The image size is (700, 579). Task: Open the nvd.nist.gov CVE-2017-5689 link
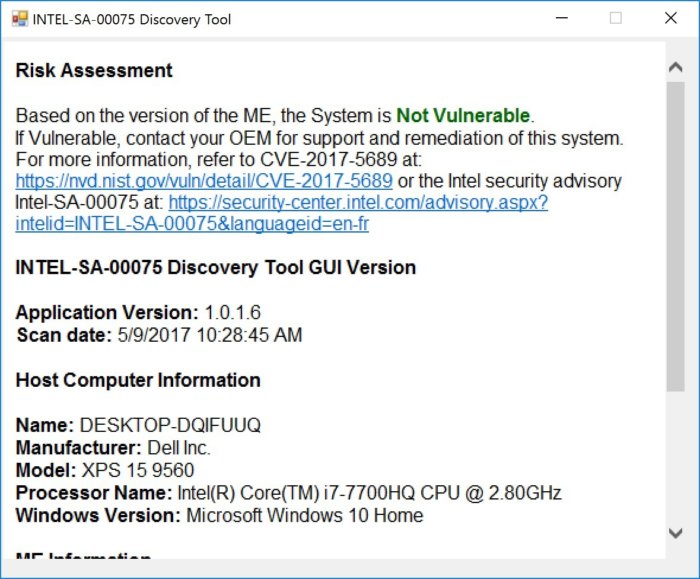click(204, 181)
